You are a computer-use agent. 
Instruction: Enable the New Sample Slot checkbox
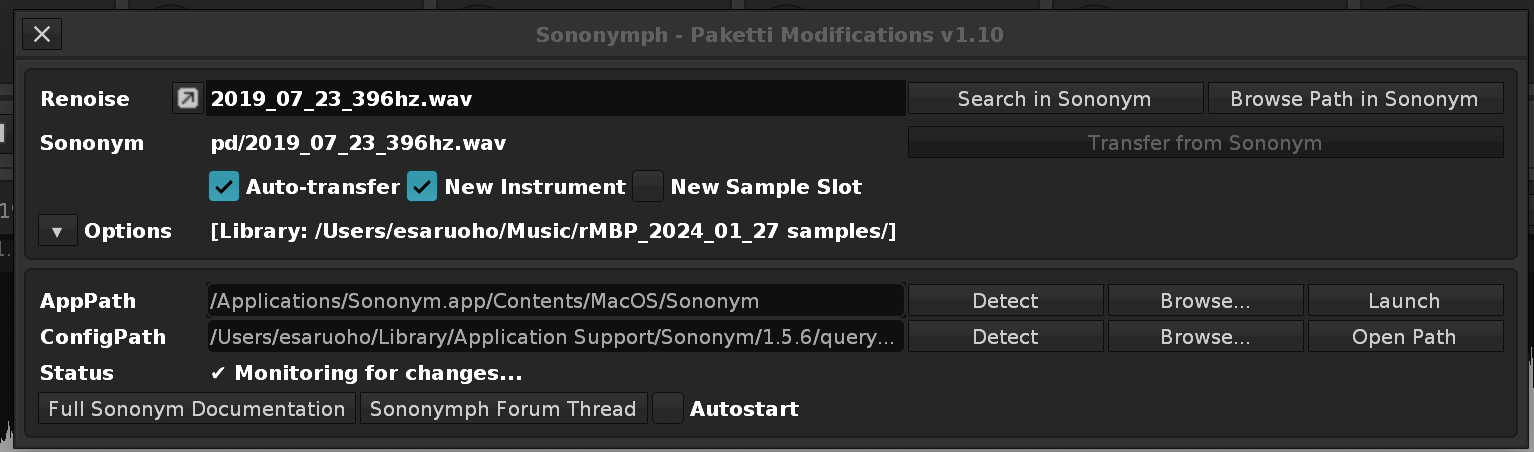point(649,187)
